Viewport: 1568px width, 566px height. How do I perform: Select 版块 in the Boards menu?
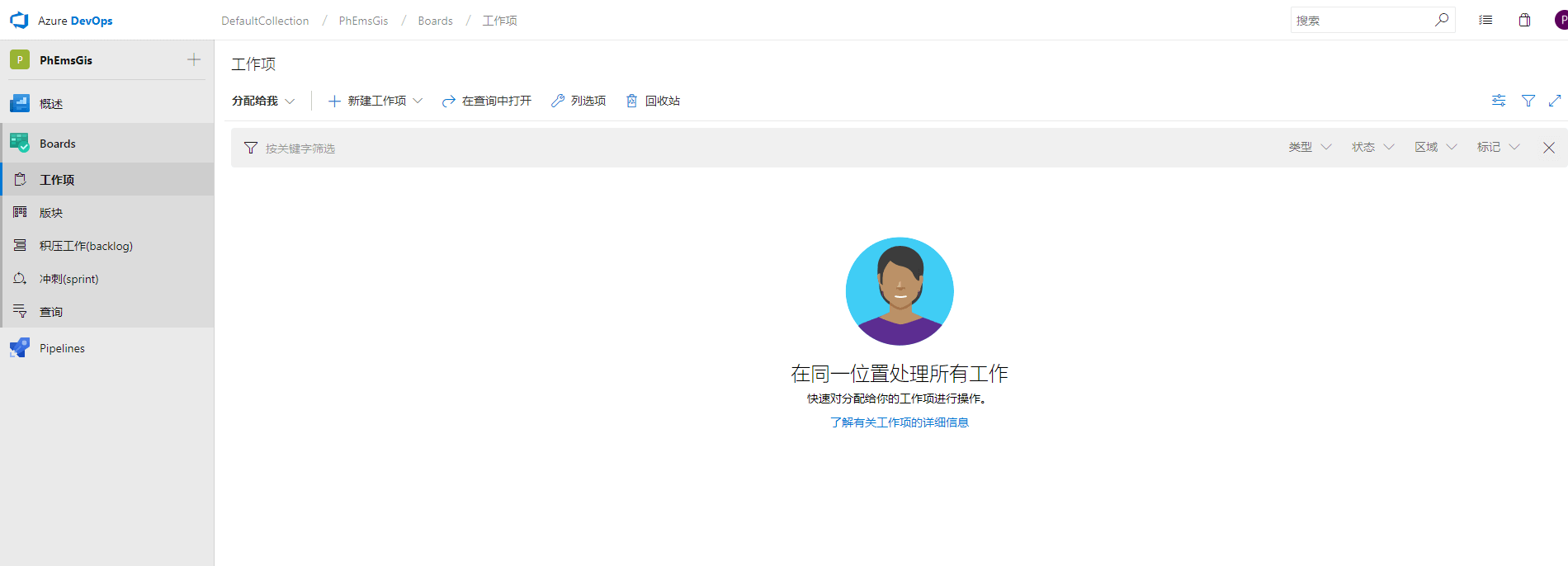click(51, 213)
